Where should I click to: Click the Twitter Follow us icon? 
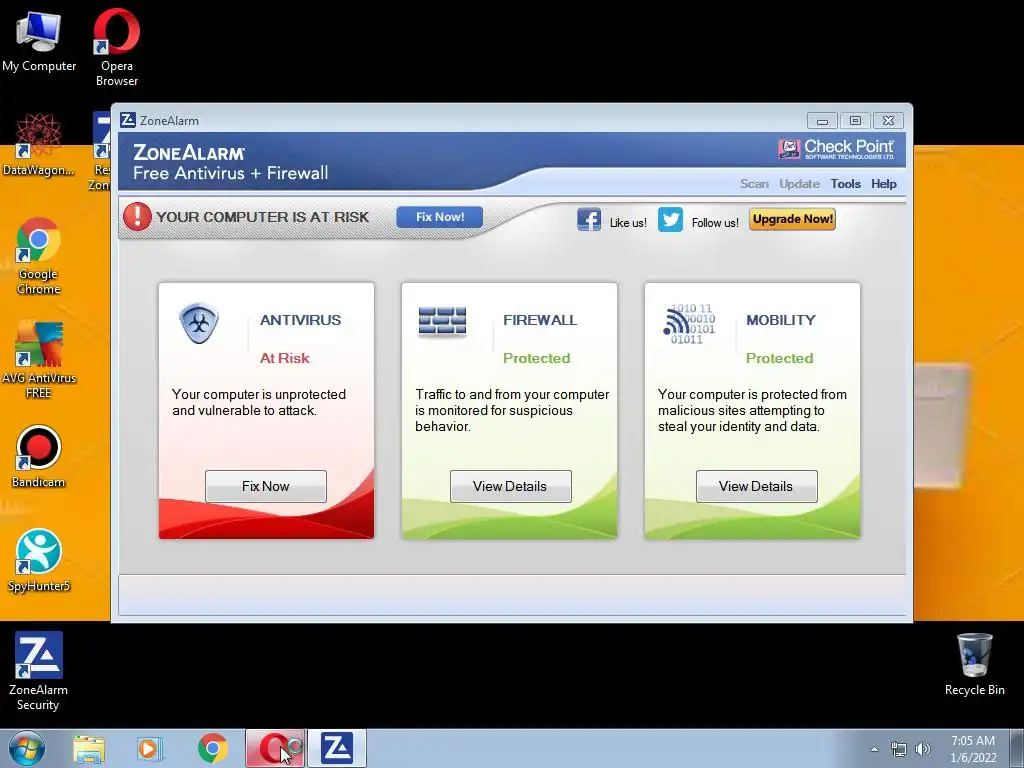pos(670,219)
